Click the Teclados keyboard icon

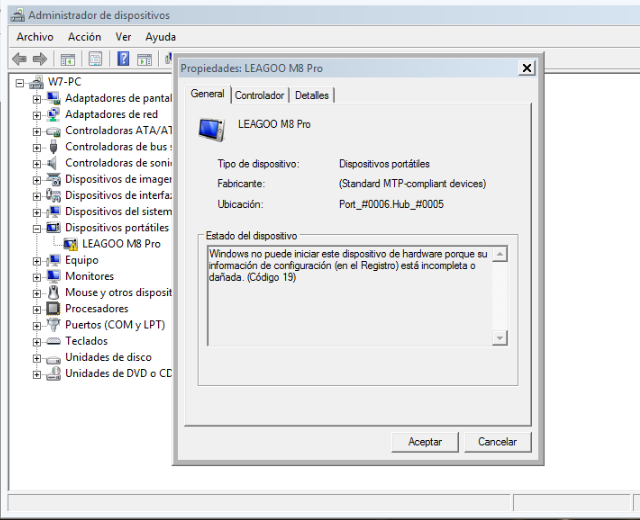(53, 341)
